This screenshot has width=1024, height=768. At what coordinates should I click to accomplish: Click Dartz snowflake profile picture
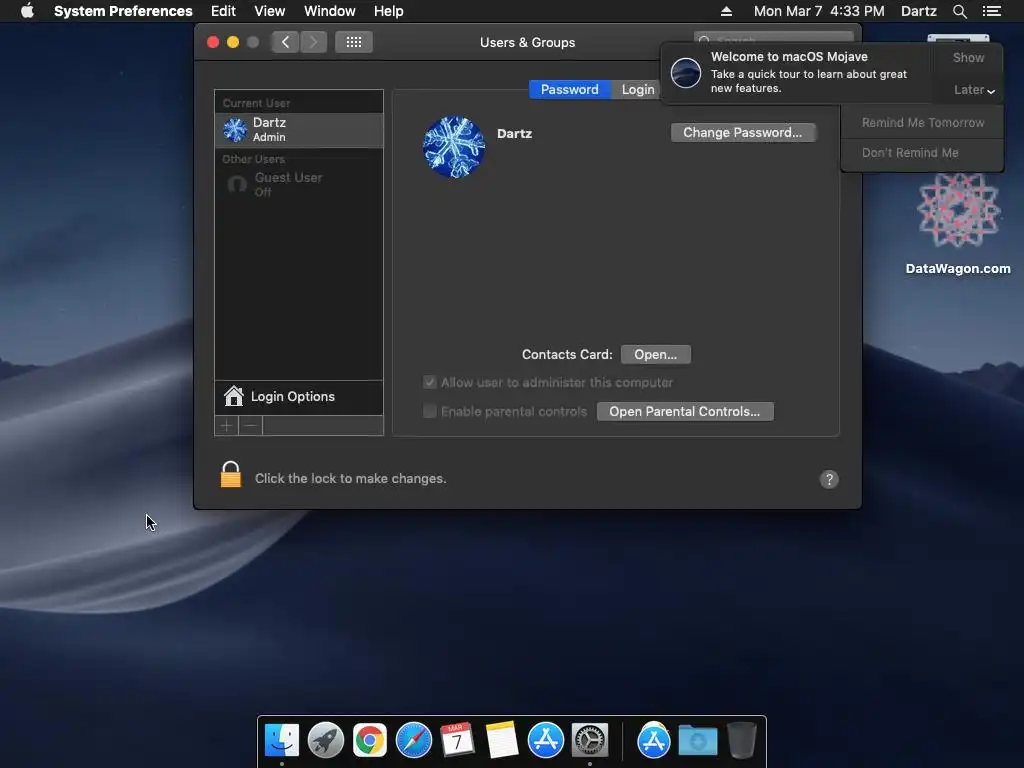click(x=454, y=147)
